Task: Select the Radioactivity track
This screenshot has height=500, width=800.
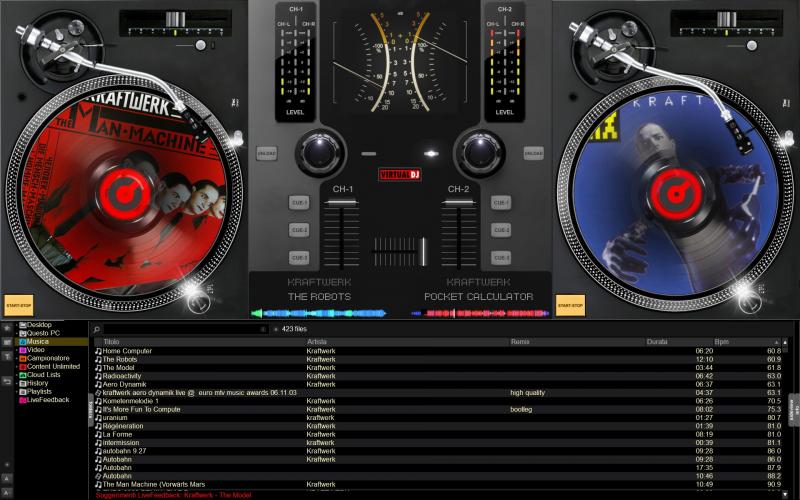Action: 438,376
